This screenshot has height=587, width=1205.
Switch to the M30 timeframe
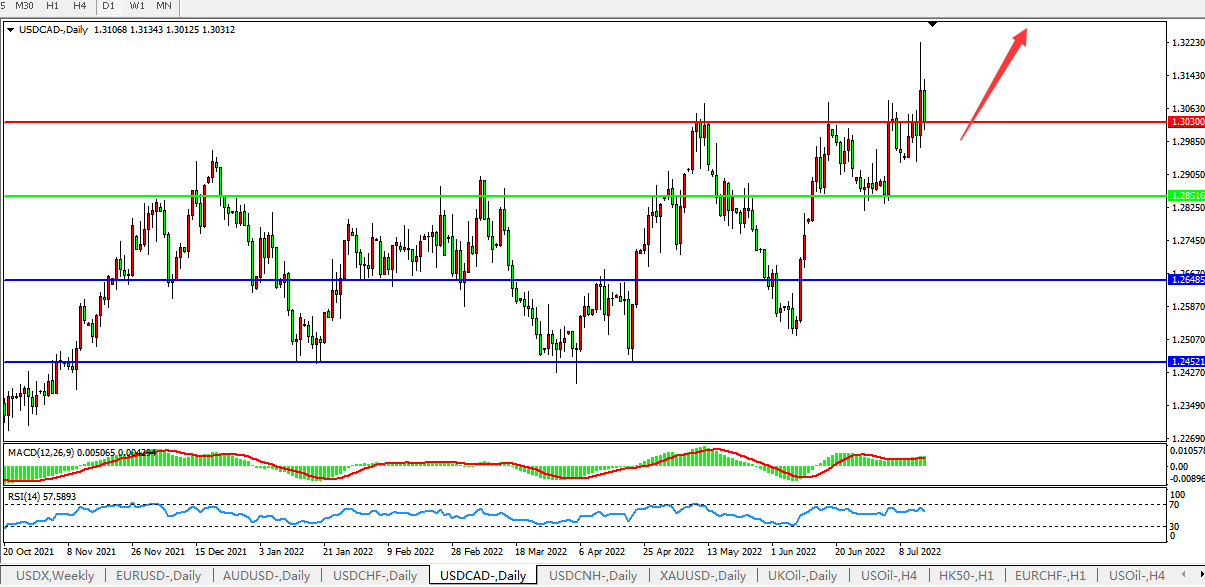(x=25, y=6)
